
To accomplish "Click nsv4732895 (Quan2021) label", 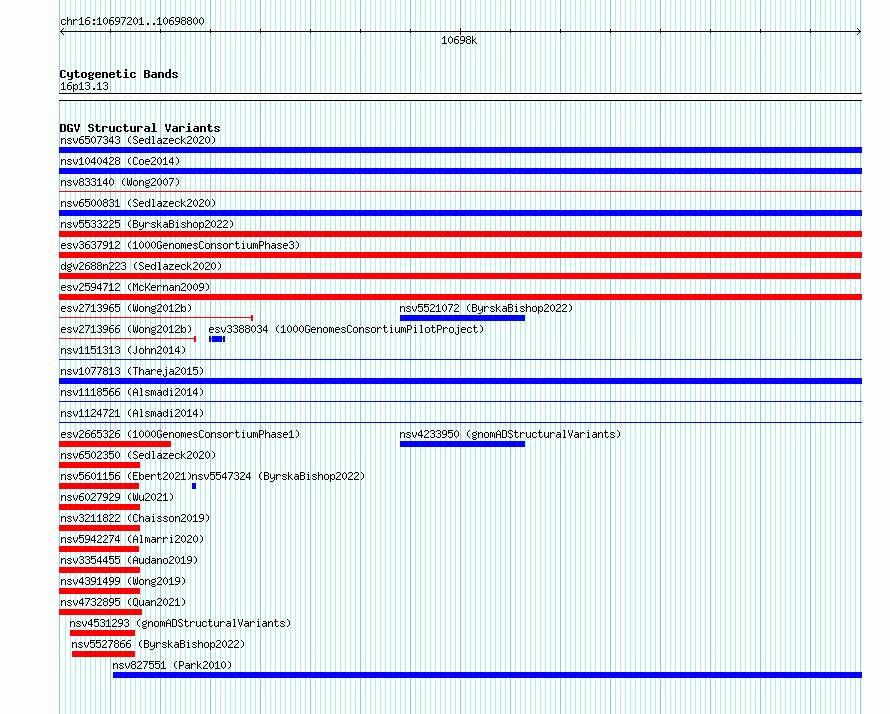I will point(123,602).
